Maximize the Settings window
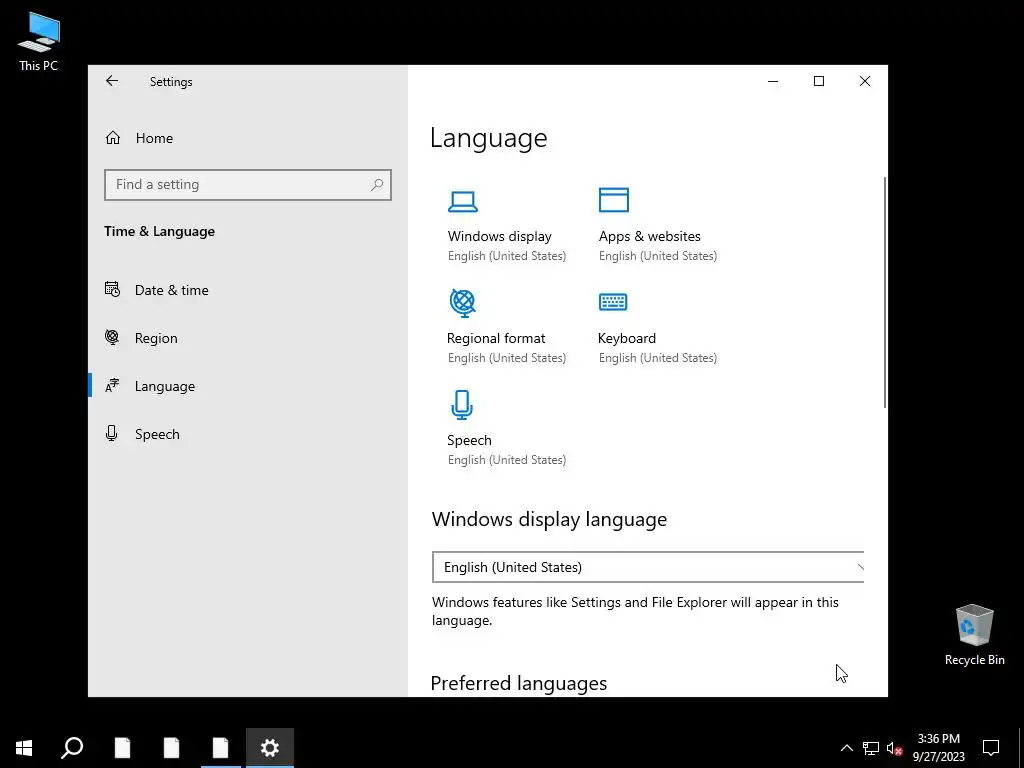 coord(819,81)
